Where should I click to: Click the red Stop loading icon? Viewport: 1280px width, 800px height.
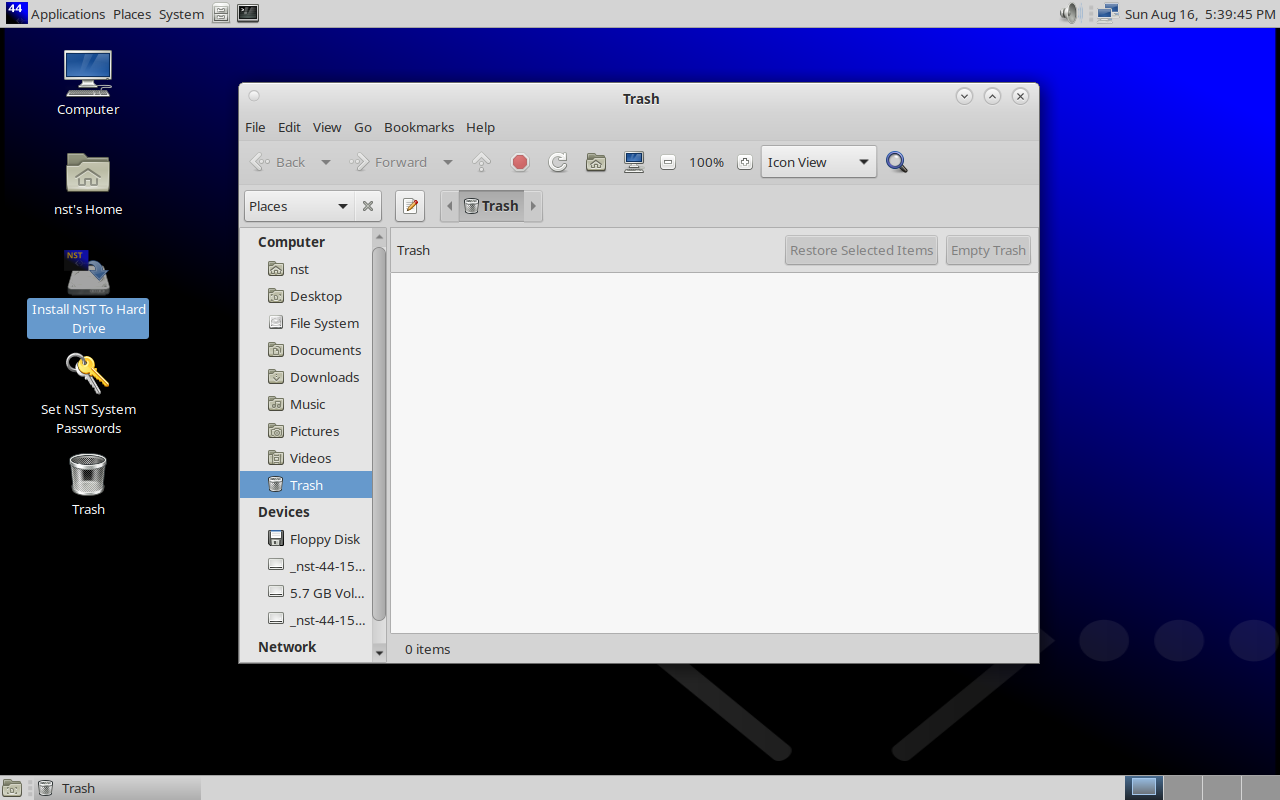tap(520, 162)
